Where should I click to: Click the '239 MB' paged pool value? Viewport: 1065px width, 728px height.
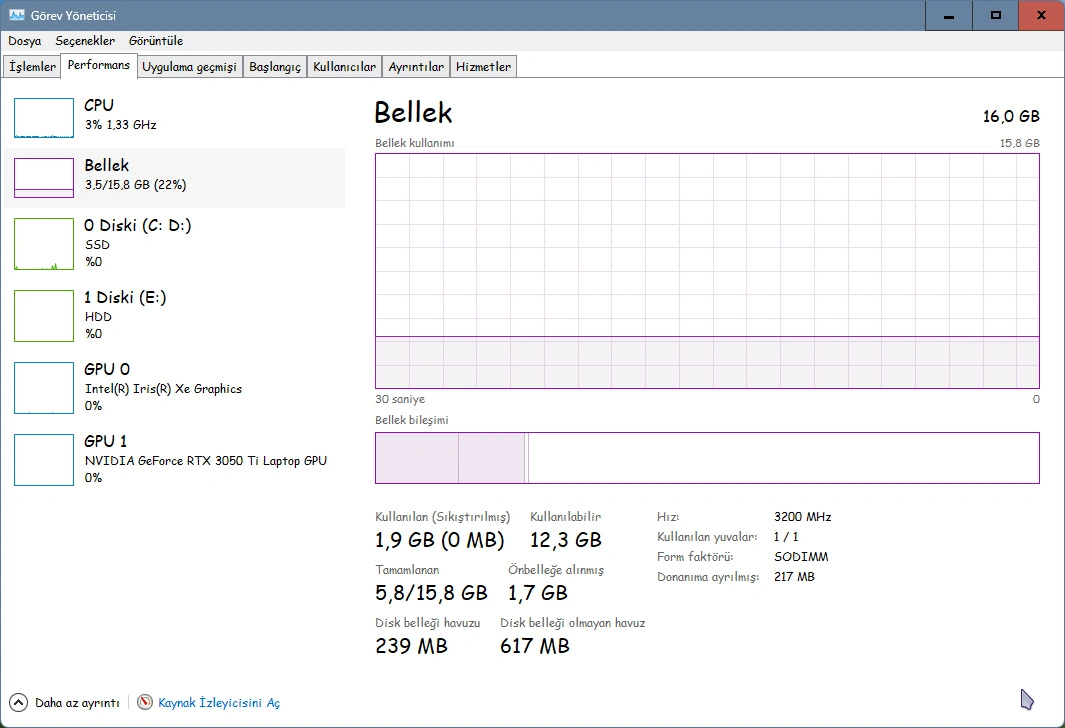point(412,646)
